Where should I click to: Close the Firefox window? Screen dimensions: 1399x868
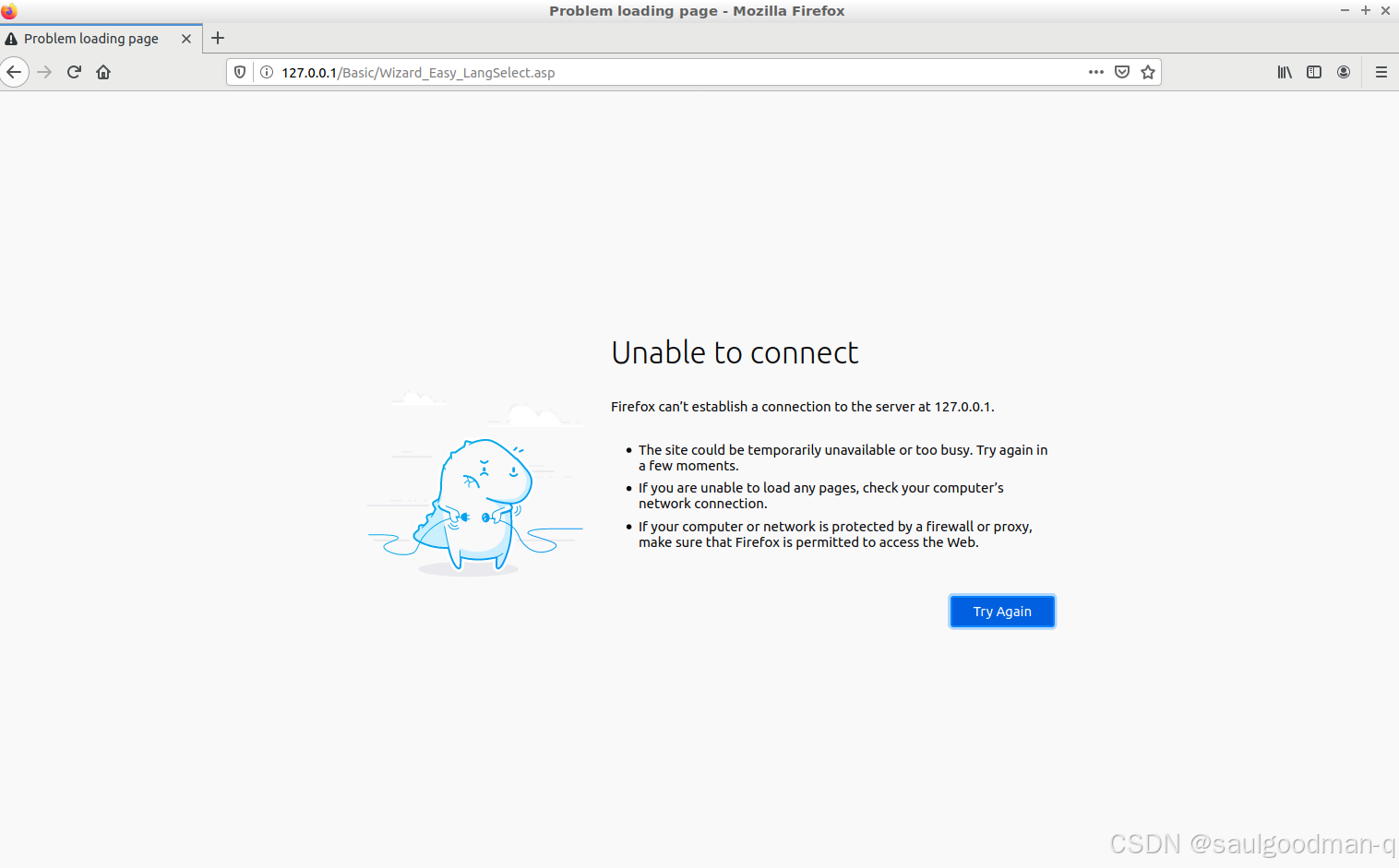[x=1385, y=10]
